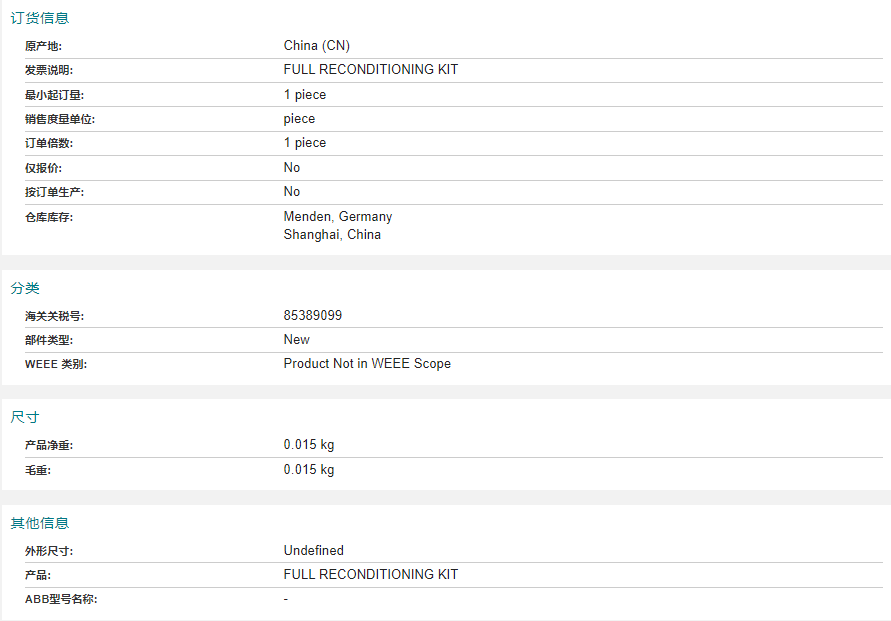
Task: Click the 销售度量单位 value piece
Action: 299,119
